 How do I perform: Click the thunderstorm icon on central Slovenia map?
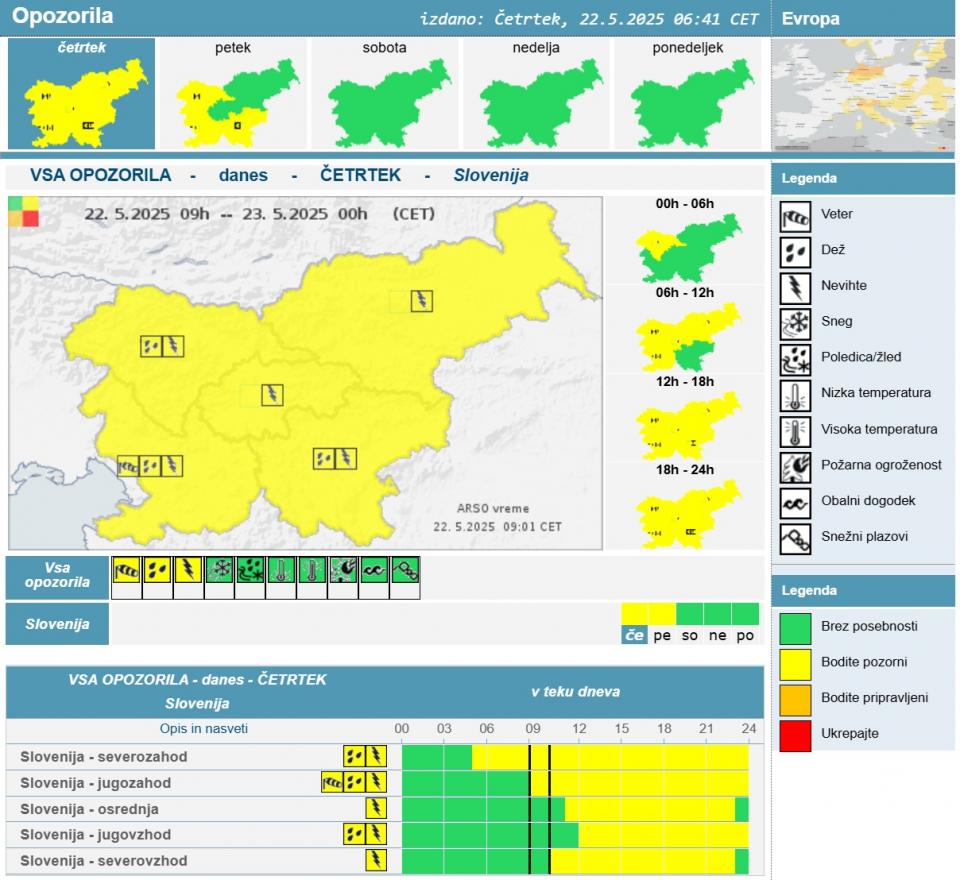272,395
